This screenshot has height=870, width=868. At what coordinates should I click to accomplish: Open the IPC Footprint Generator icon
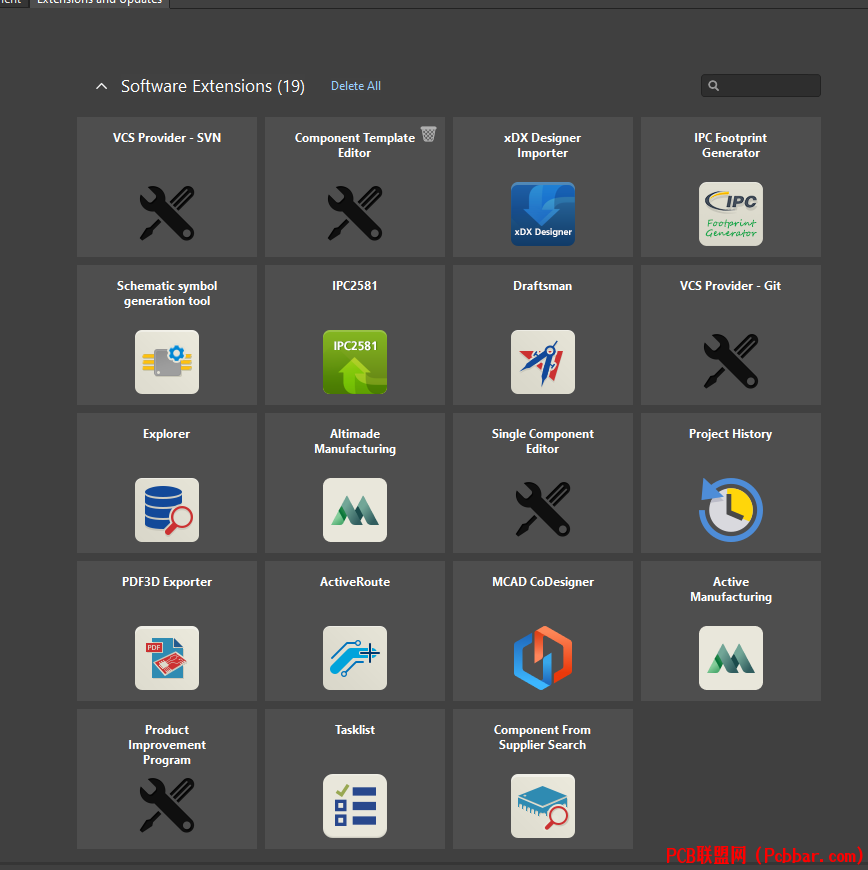tap(731, 214)
